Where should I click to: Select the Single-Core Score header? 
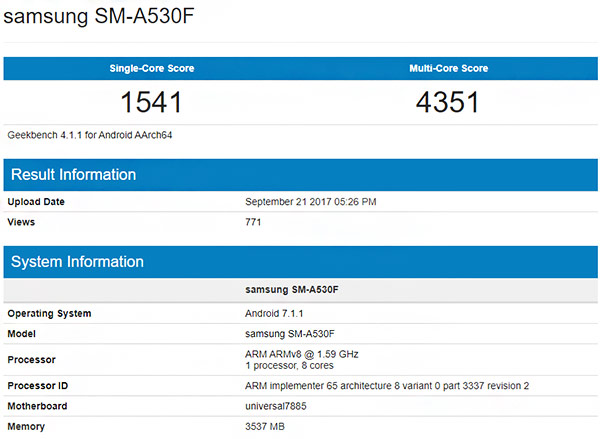tap(152, 69)
